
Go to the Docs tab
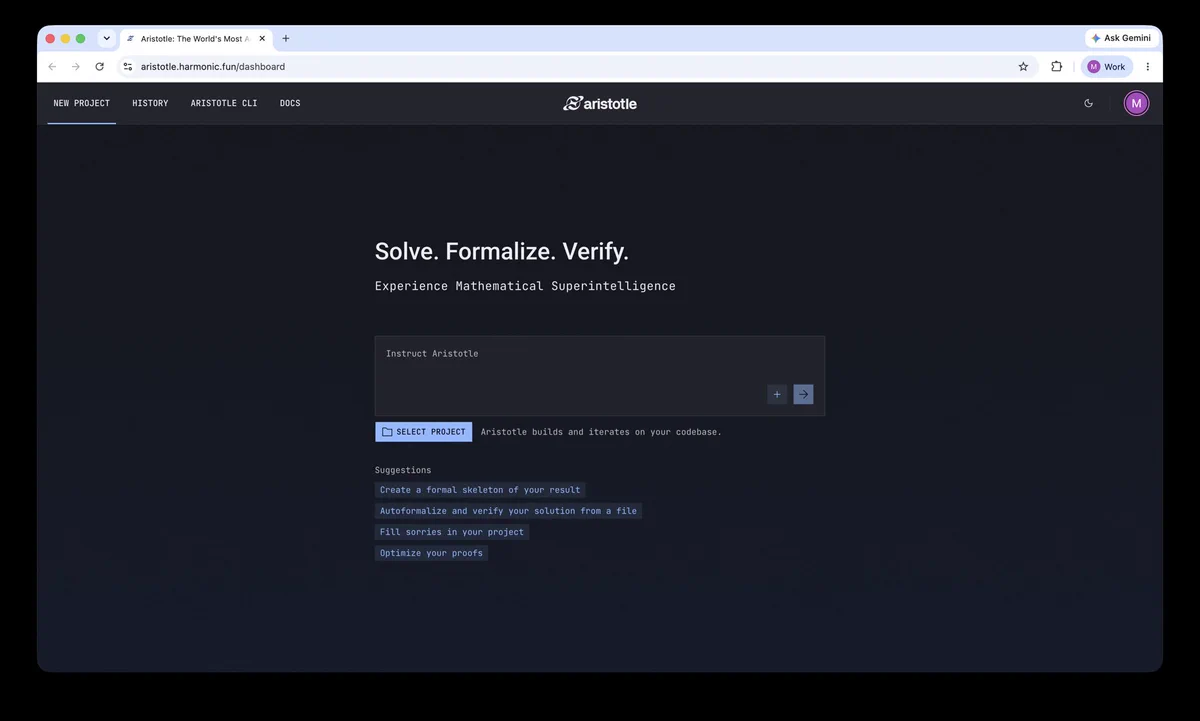pyautogui.click(x=290, y=103)
